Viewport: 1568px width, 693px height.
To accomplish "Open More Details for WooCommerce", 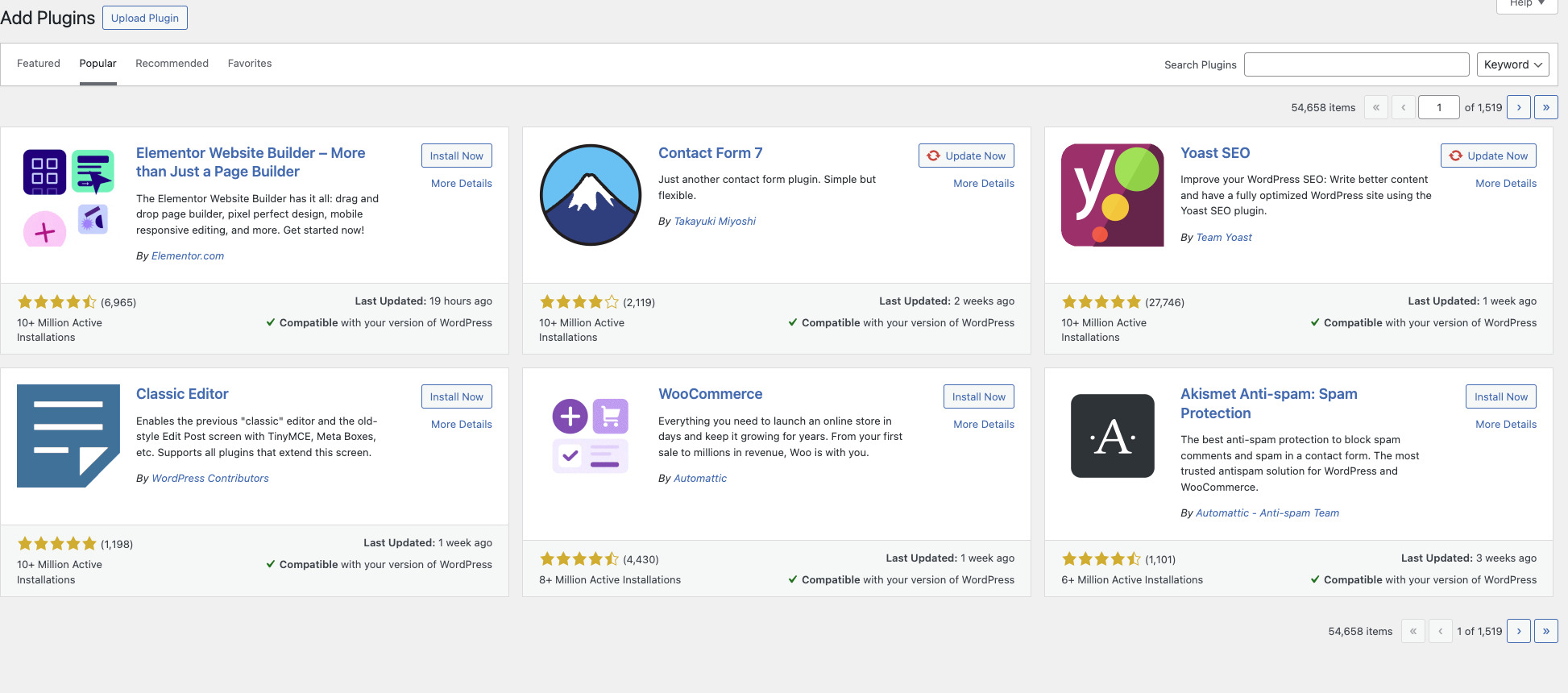I will tap(984, 425).
